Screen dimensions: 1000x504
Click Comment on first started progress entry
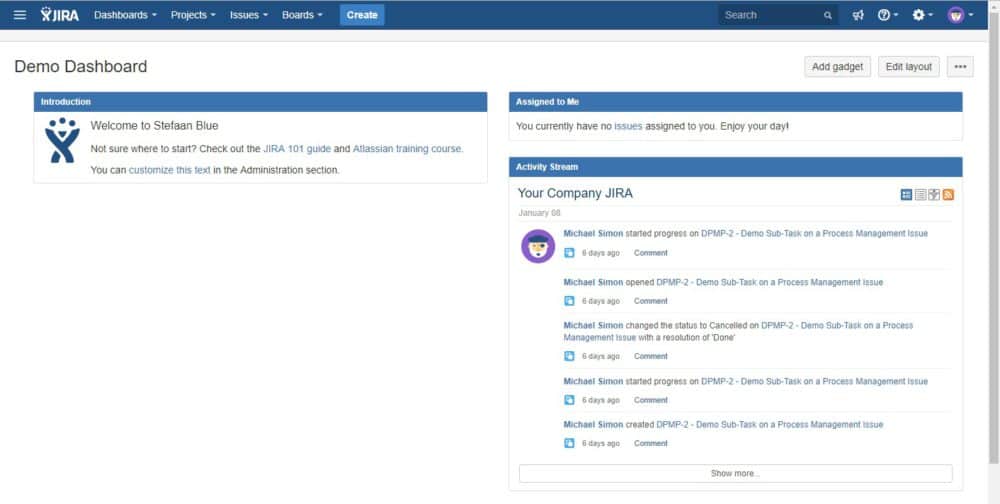tap(651, 253)
